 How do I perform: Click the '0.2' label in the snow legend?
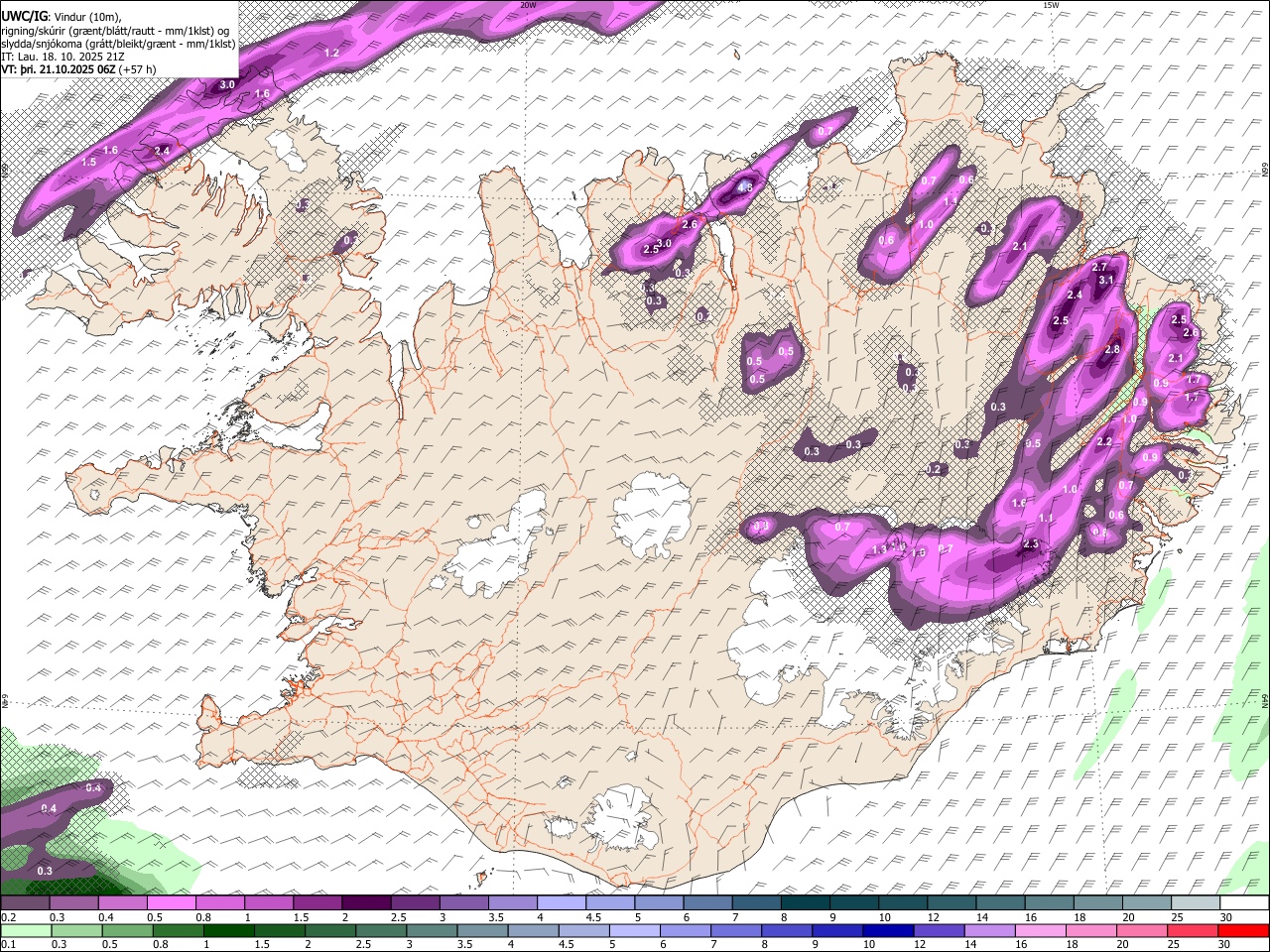click(8, 917)
